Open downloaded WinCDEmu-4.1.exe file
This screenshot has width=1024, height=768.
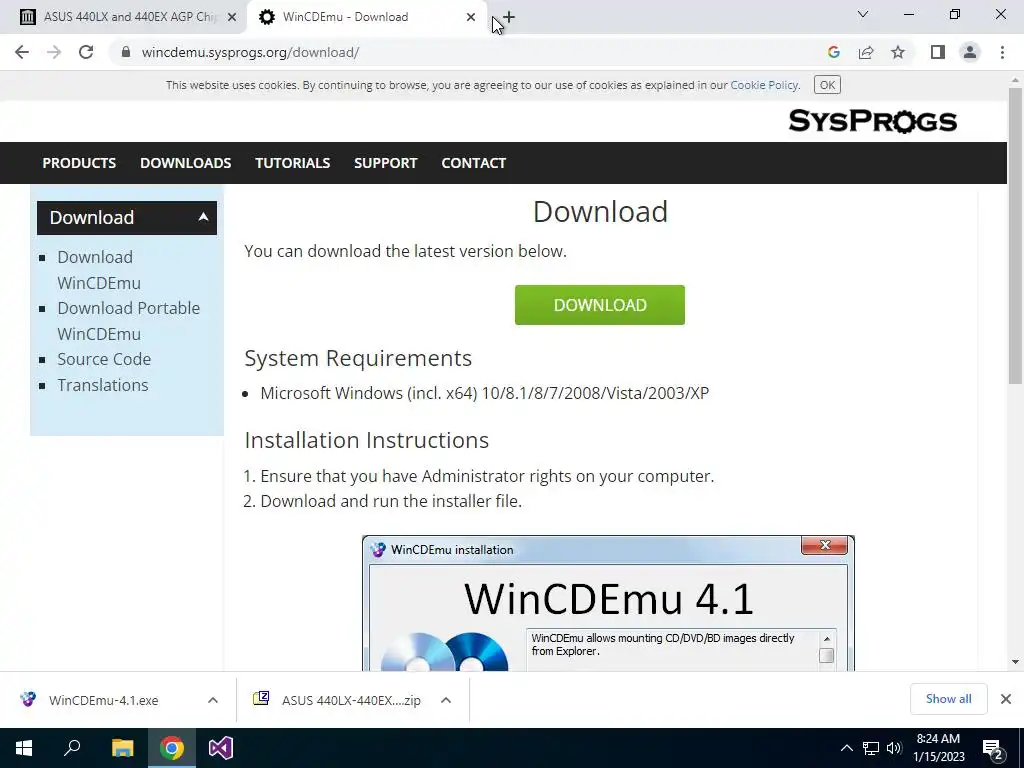point(103,700)
